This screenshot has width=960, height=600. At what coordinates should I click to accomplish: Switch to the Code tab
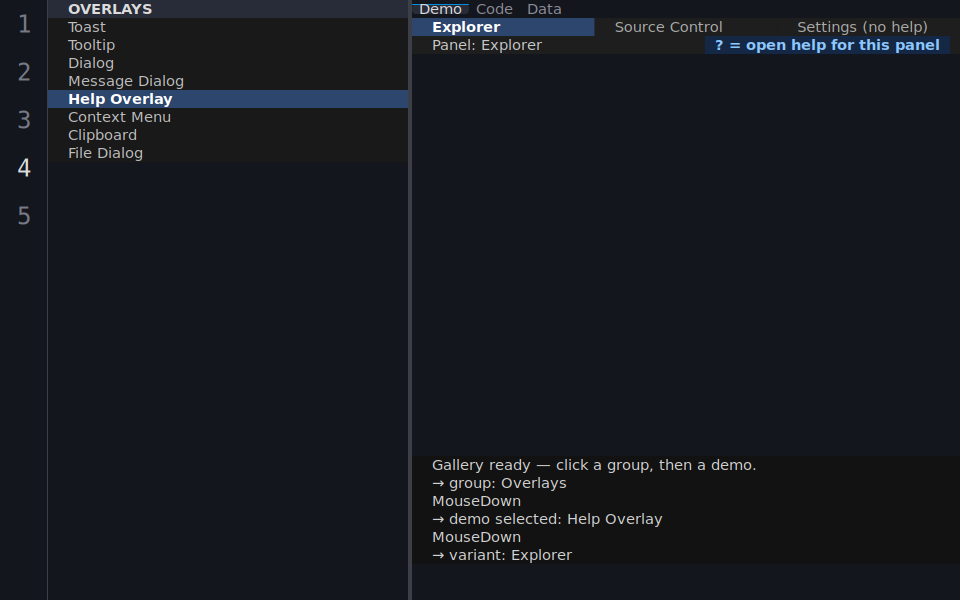pyautogui.click(x=494, y=9)
